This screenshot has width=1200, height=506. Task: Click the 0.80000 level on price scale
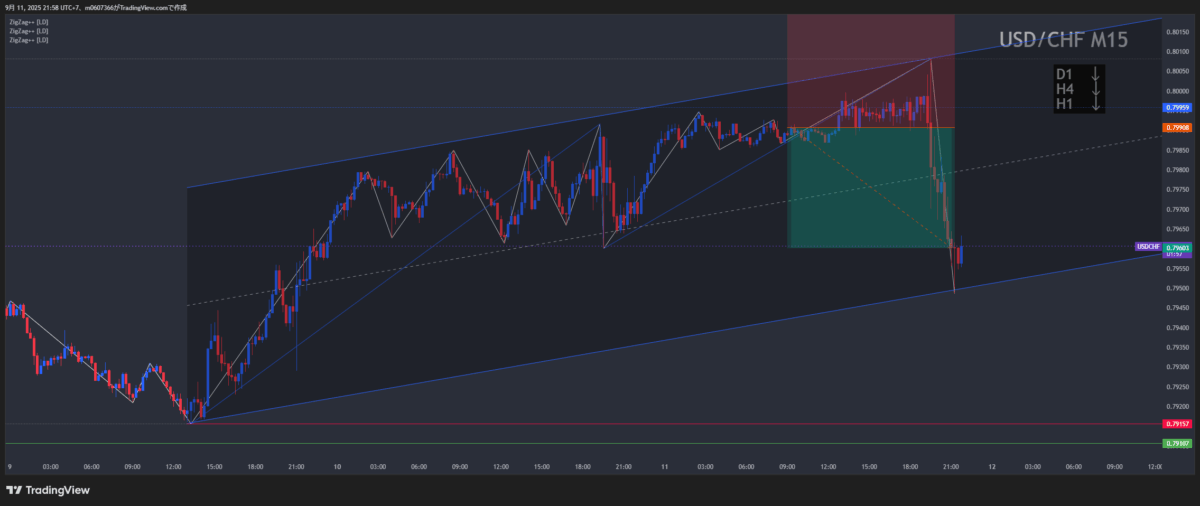(1176, 91)
